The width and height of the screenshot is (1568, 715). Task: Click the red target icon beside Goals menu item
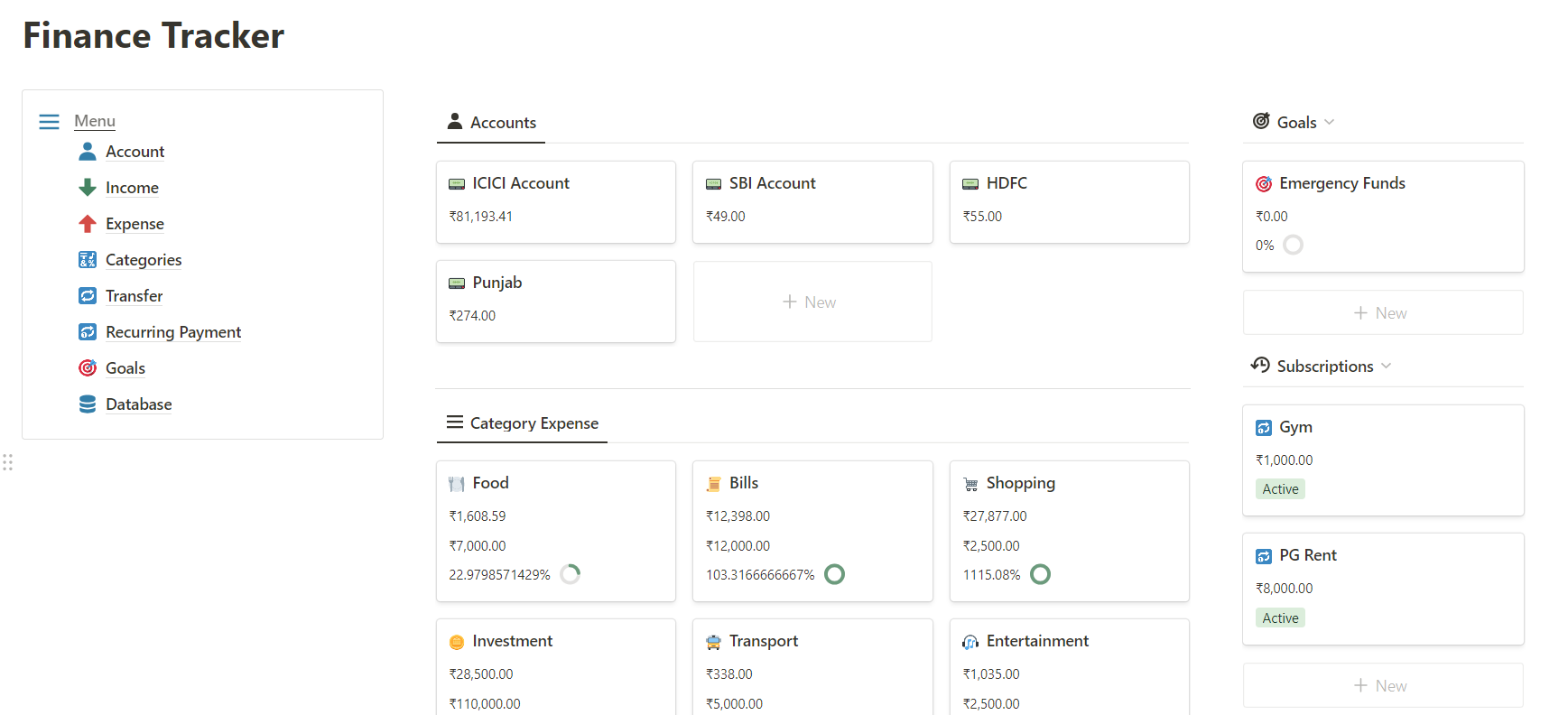click(88, 368)
